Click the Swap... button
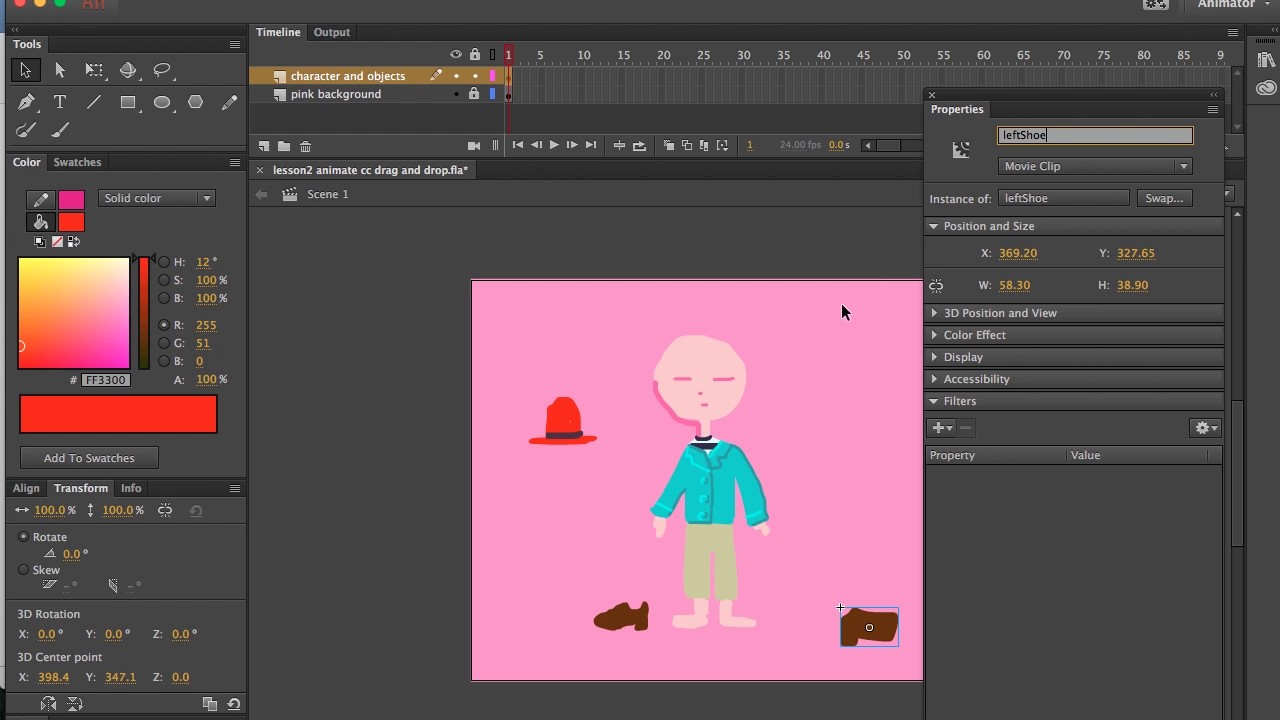1280x720 pixels. pos(1164,198)
